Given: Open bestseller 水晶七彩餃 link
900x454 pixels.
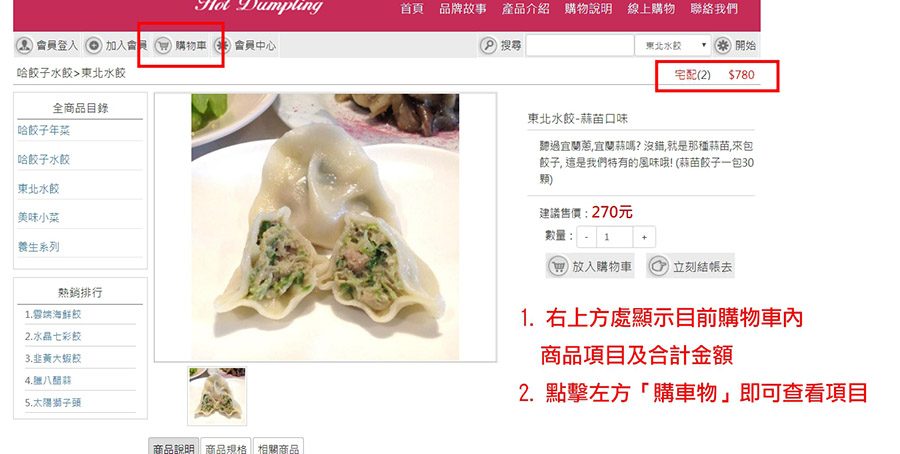Looking at the screenshot, I should coord(53,336).
